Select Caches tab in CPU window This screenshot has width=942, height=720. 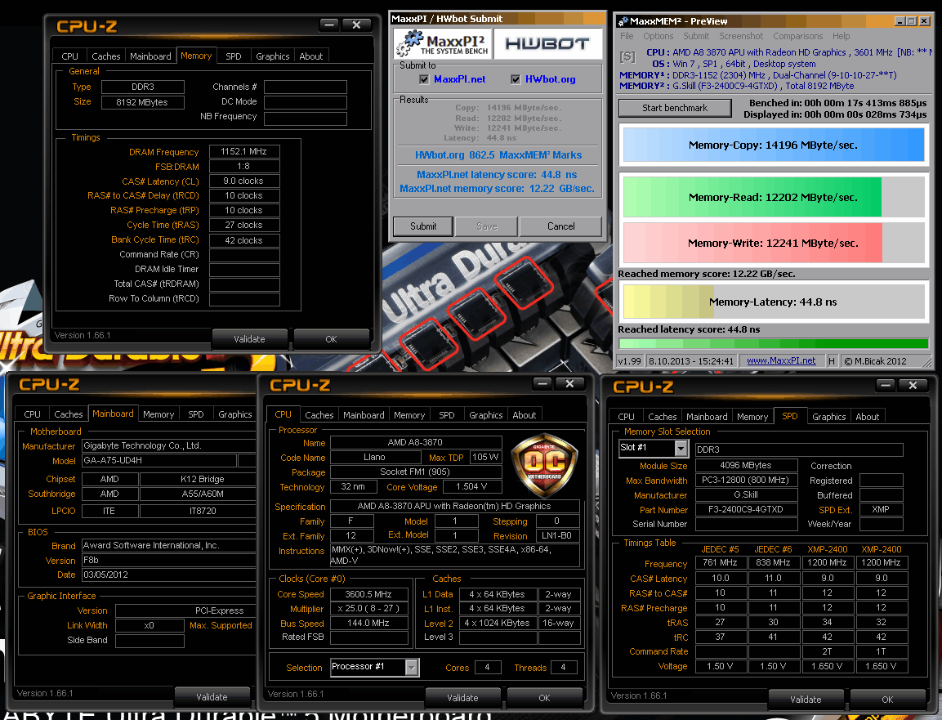(319, 415)
